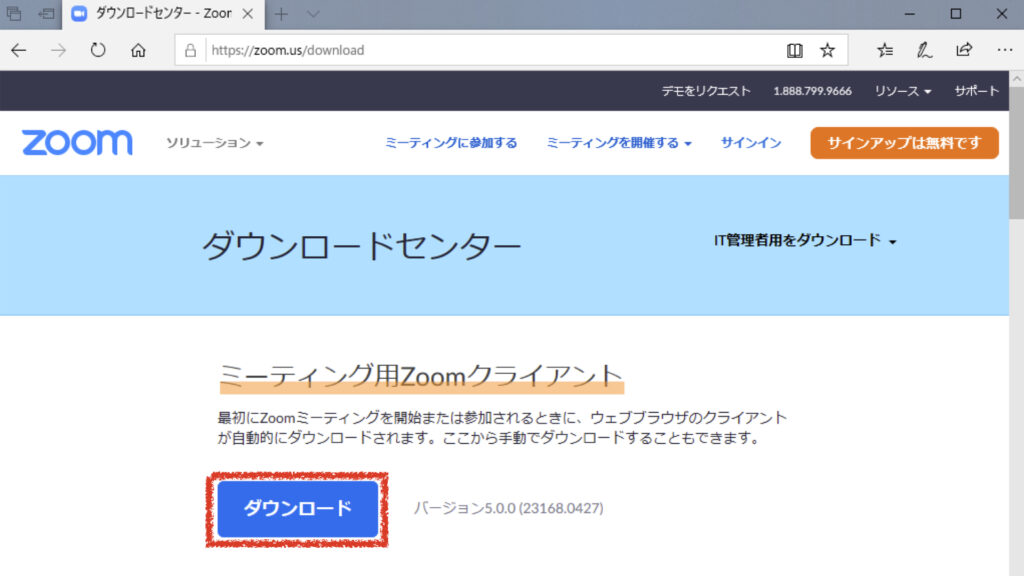This screenshot has width=1024, height=576.
Task: Click the Zoom logo
Action: [77, 143]
